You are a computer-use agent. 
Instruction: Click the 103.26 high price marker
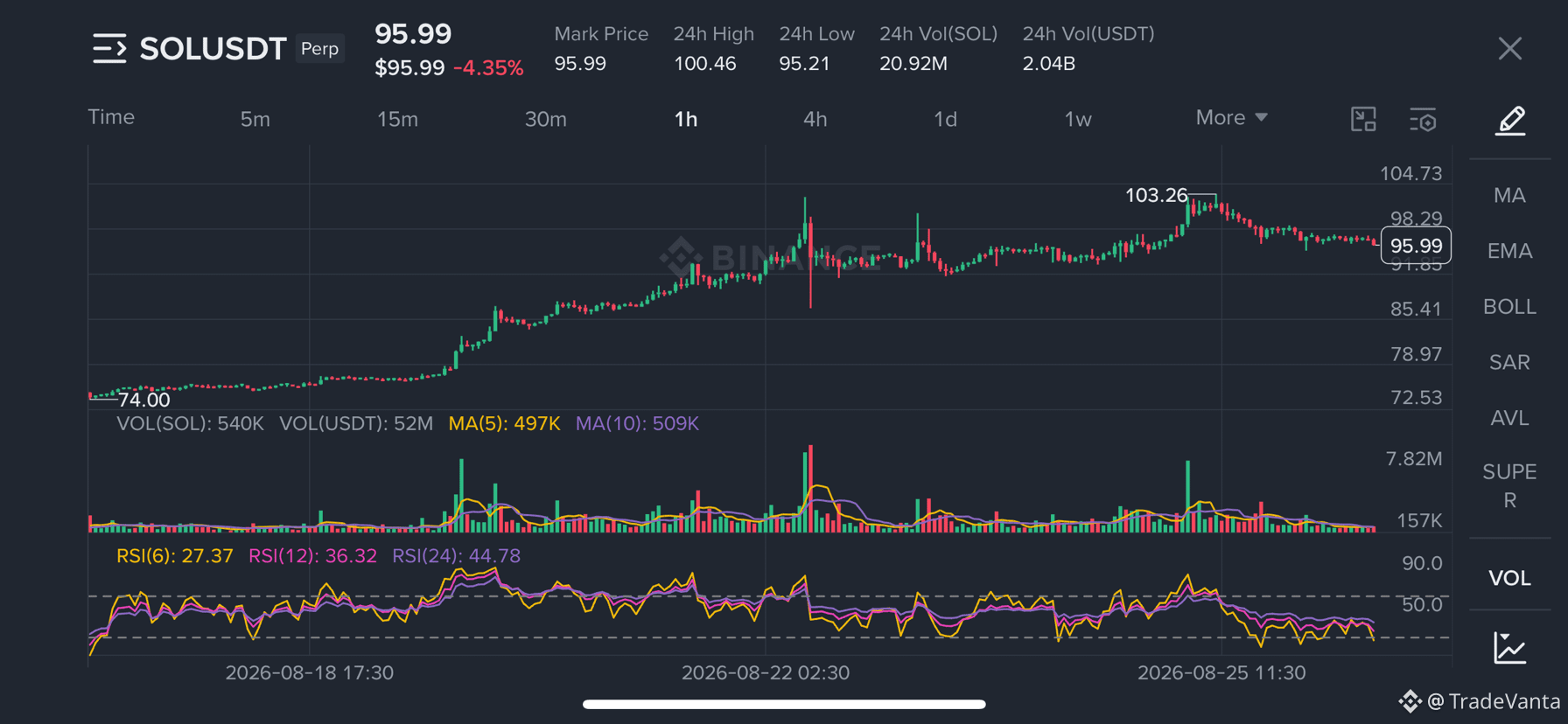pos(1156,195)
